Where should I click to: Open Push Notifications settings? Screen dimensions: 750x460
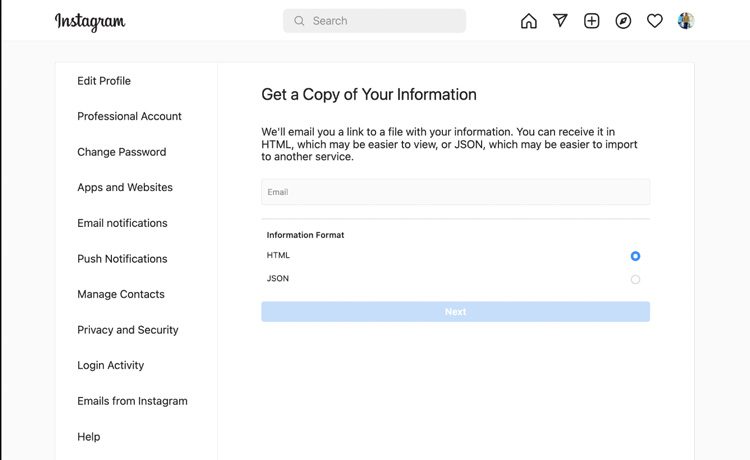(x=122, y=259)
